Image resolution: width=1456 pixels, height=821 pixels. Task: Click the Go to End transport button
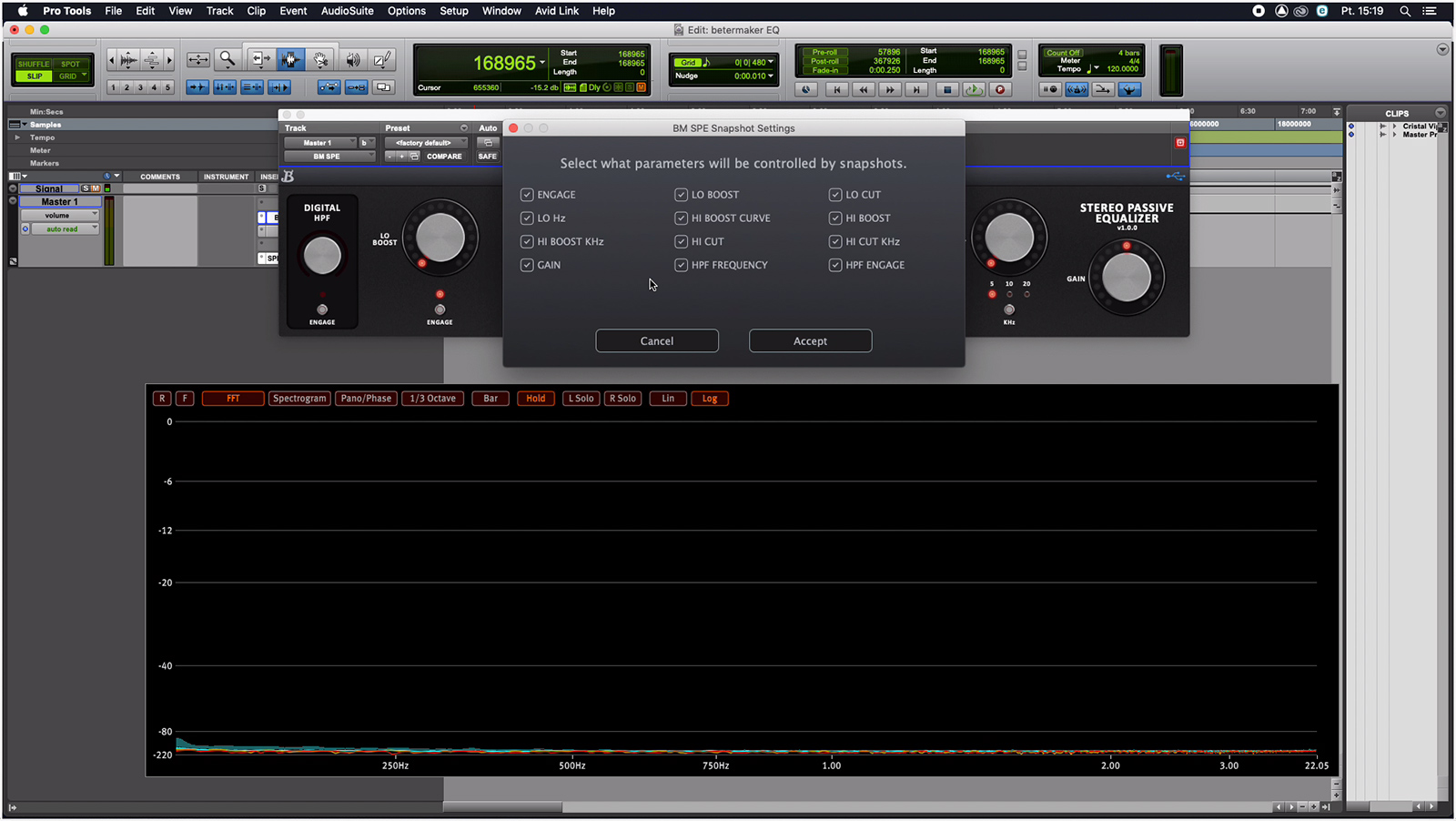click(x=917, y=89)
